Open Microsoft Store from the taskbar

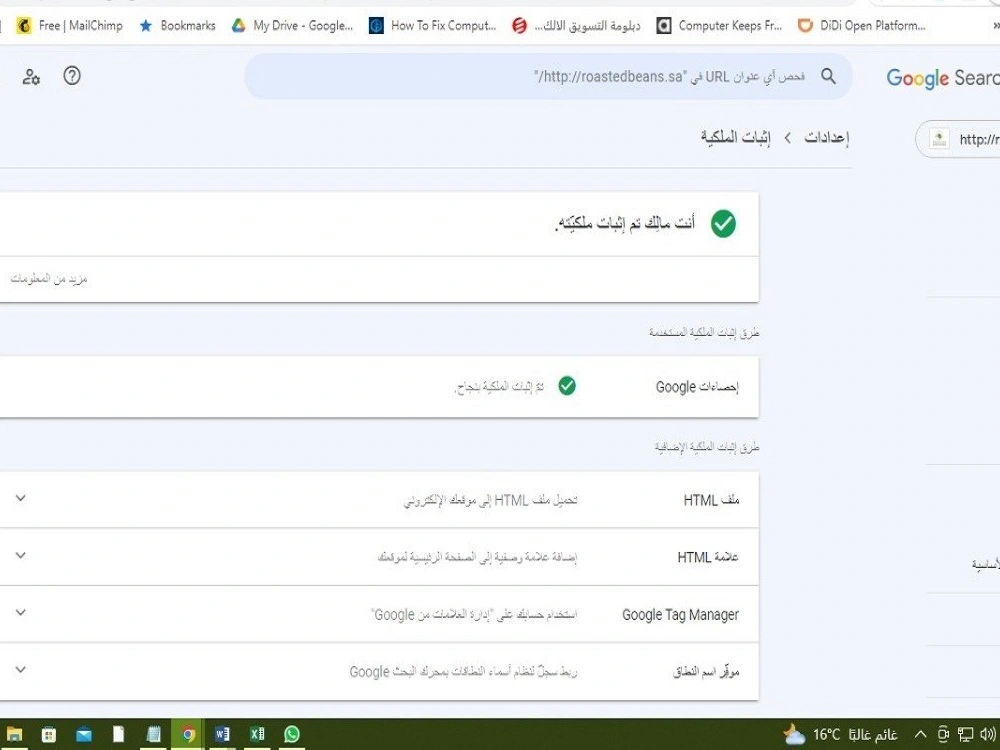[49, 734]
